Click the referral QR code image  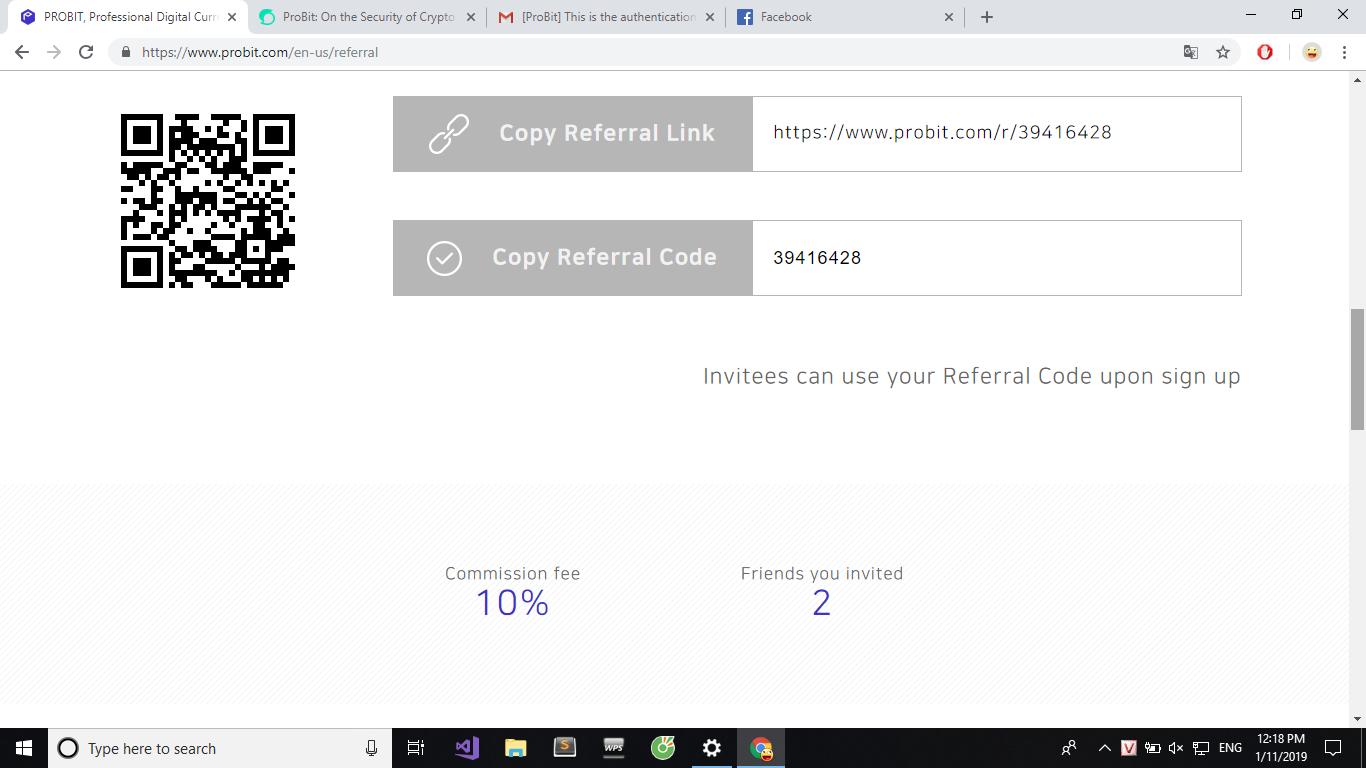[208, 201]
